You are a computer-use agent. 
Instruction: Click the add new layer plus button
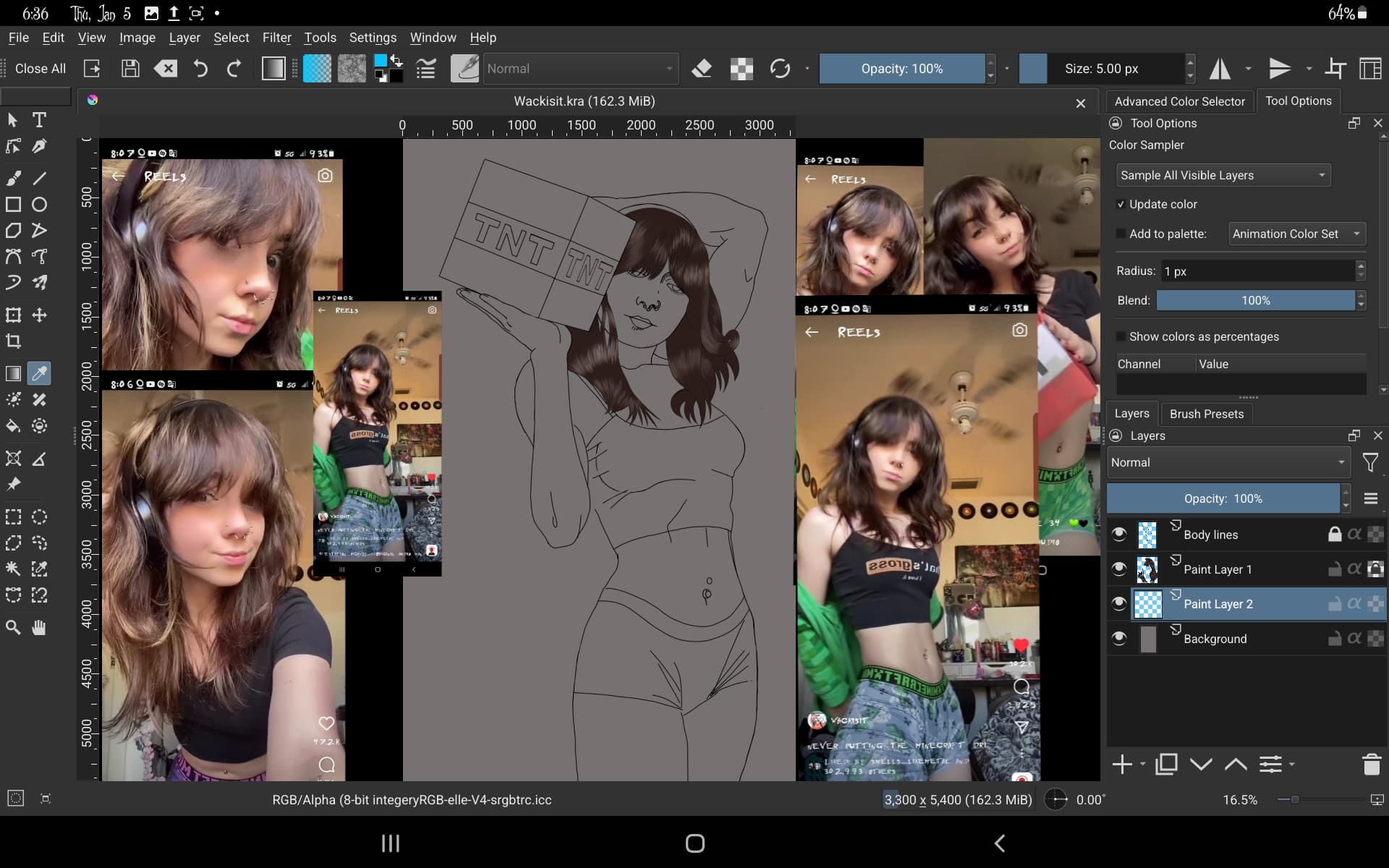point(1122,765)
